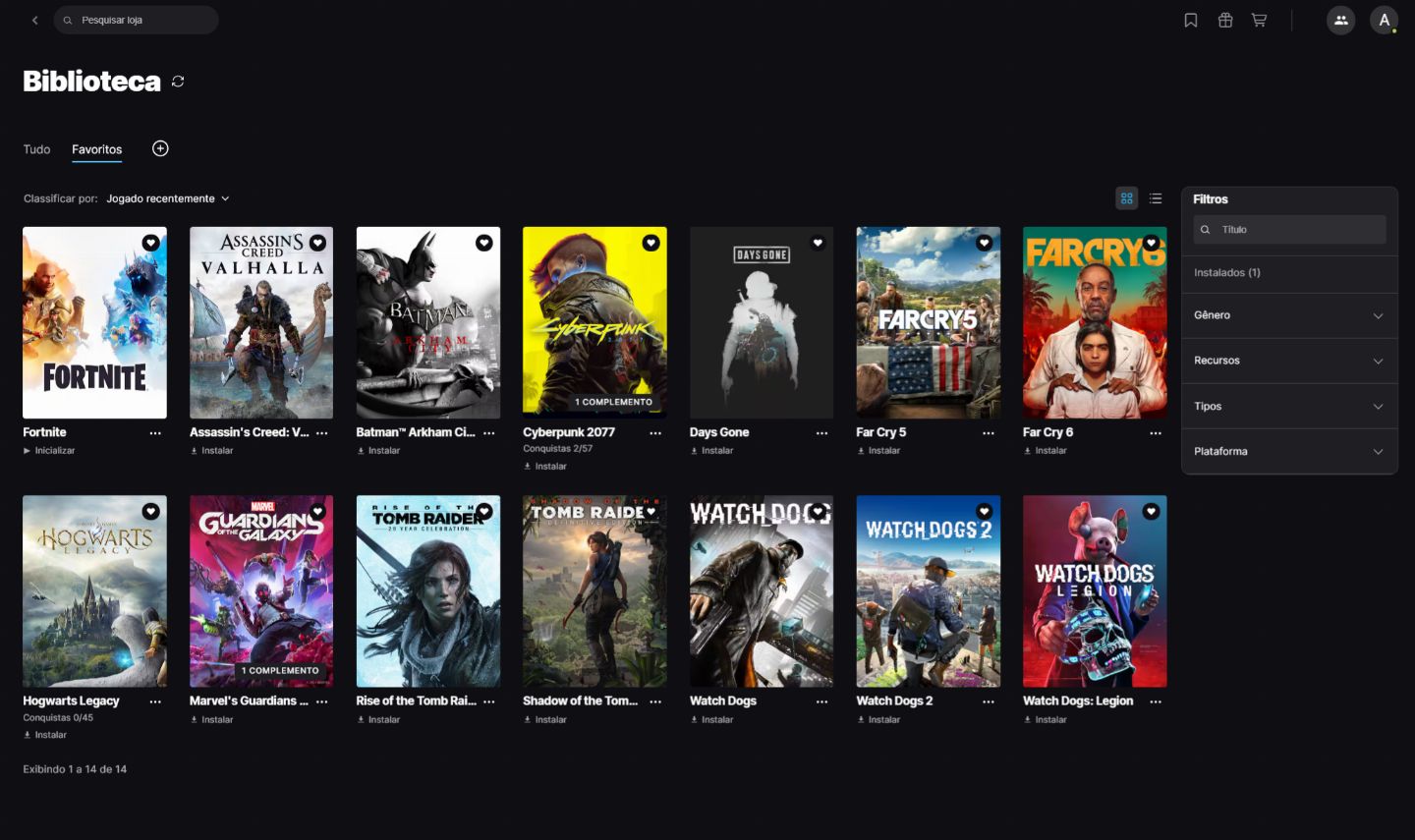Toggle favorite heart on Cyberpunk 2077
The image size is (1415, 840).
tap(651, 243)
